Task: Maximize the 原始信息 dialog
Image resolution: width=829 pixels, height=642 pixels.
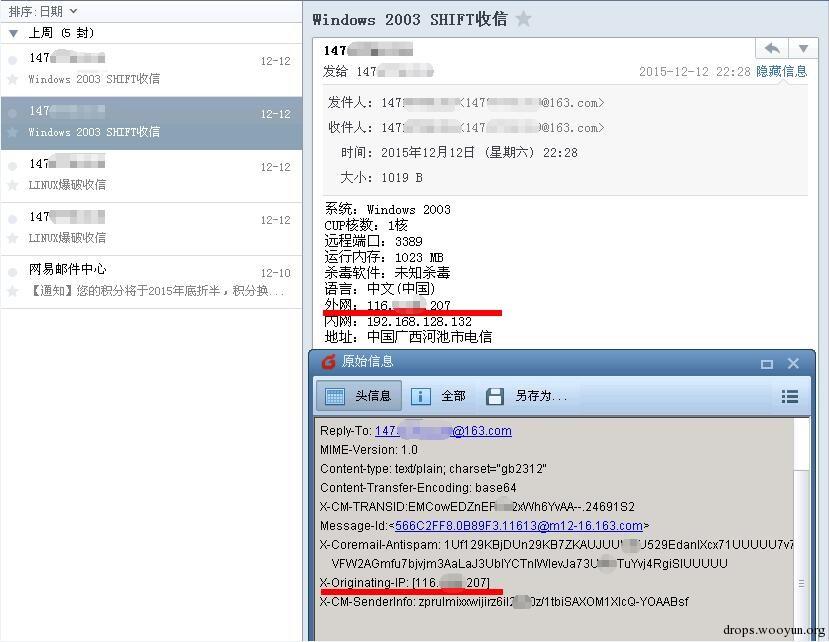Action: tap(767, 364)
